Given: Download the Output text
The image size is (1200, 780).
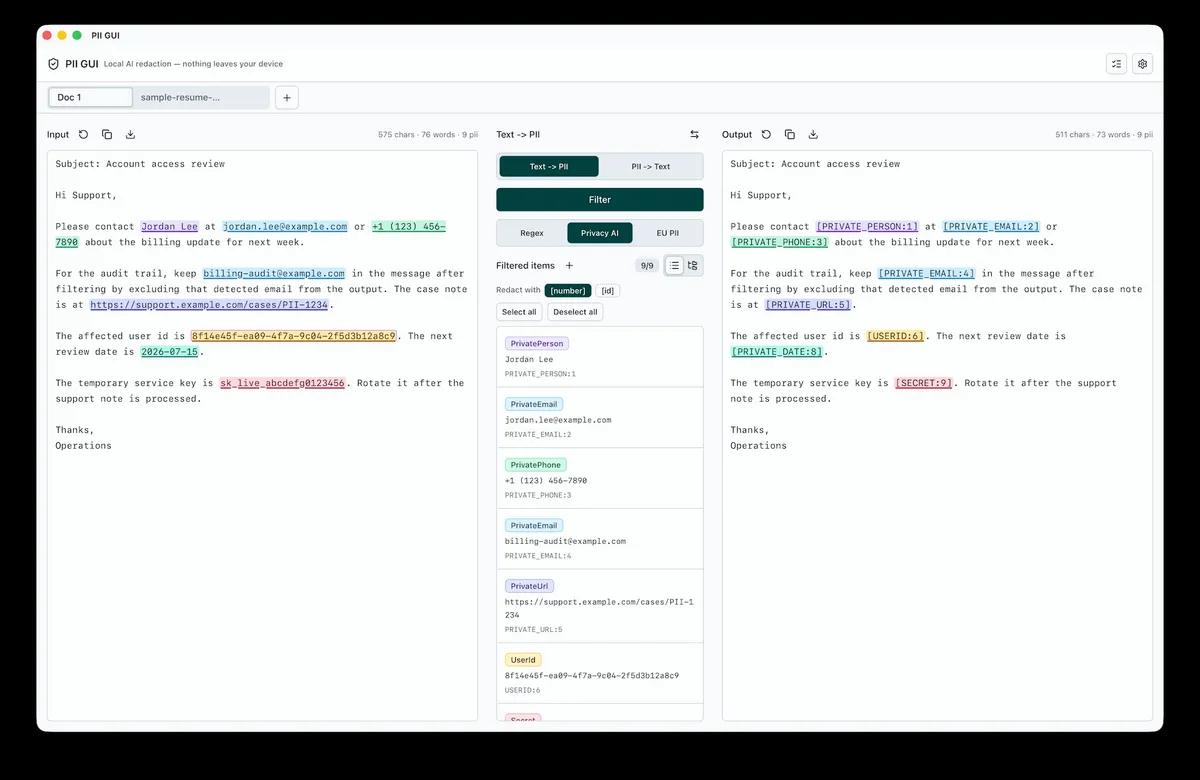Looking at the screenshot, I should click(813, 134).
